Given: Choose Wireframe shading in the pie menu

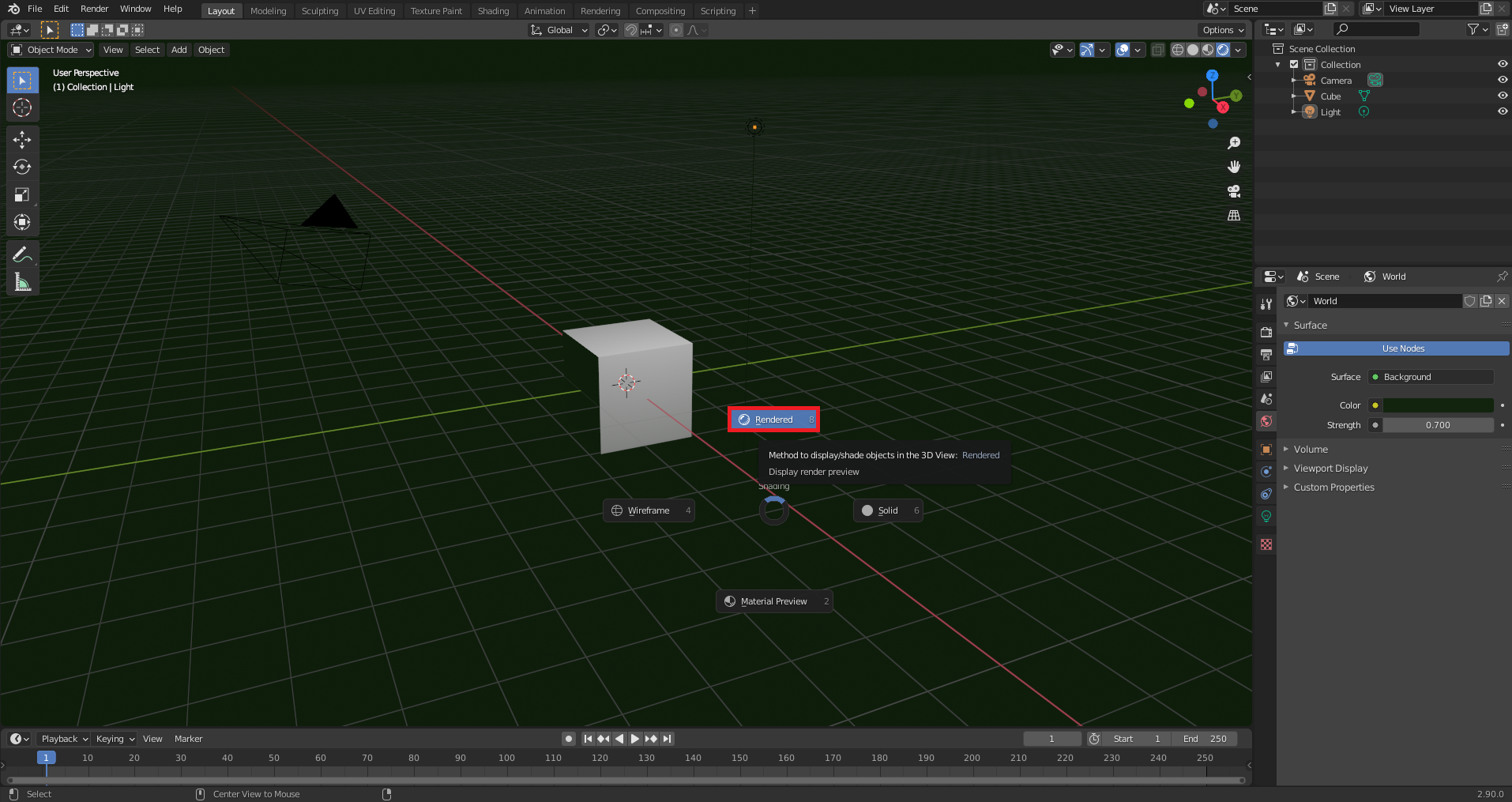Looking at the screenshot, I should 649,510.
